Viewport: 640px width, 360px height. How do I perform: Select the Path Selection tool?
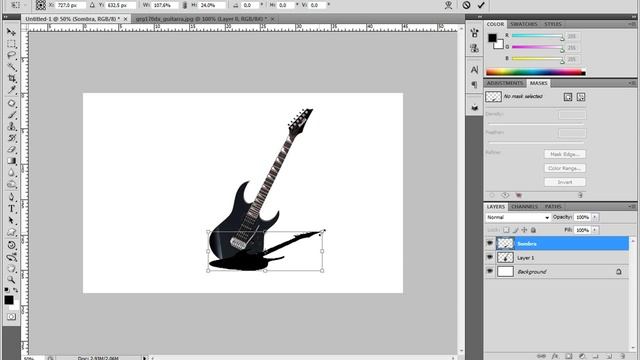(11, 220)
